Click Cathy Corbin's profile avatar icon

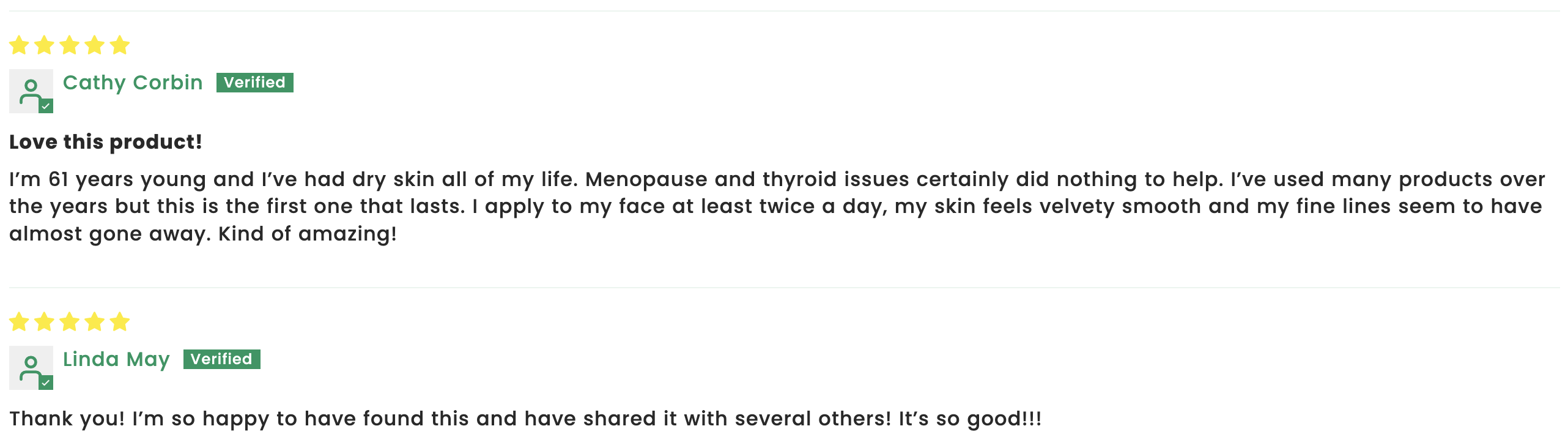click(31, 91)
